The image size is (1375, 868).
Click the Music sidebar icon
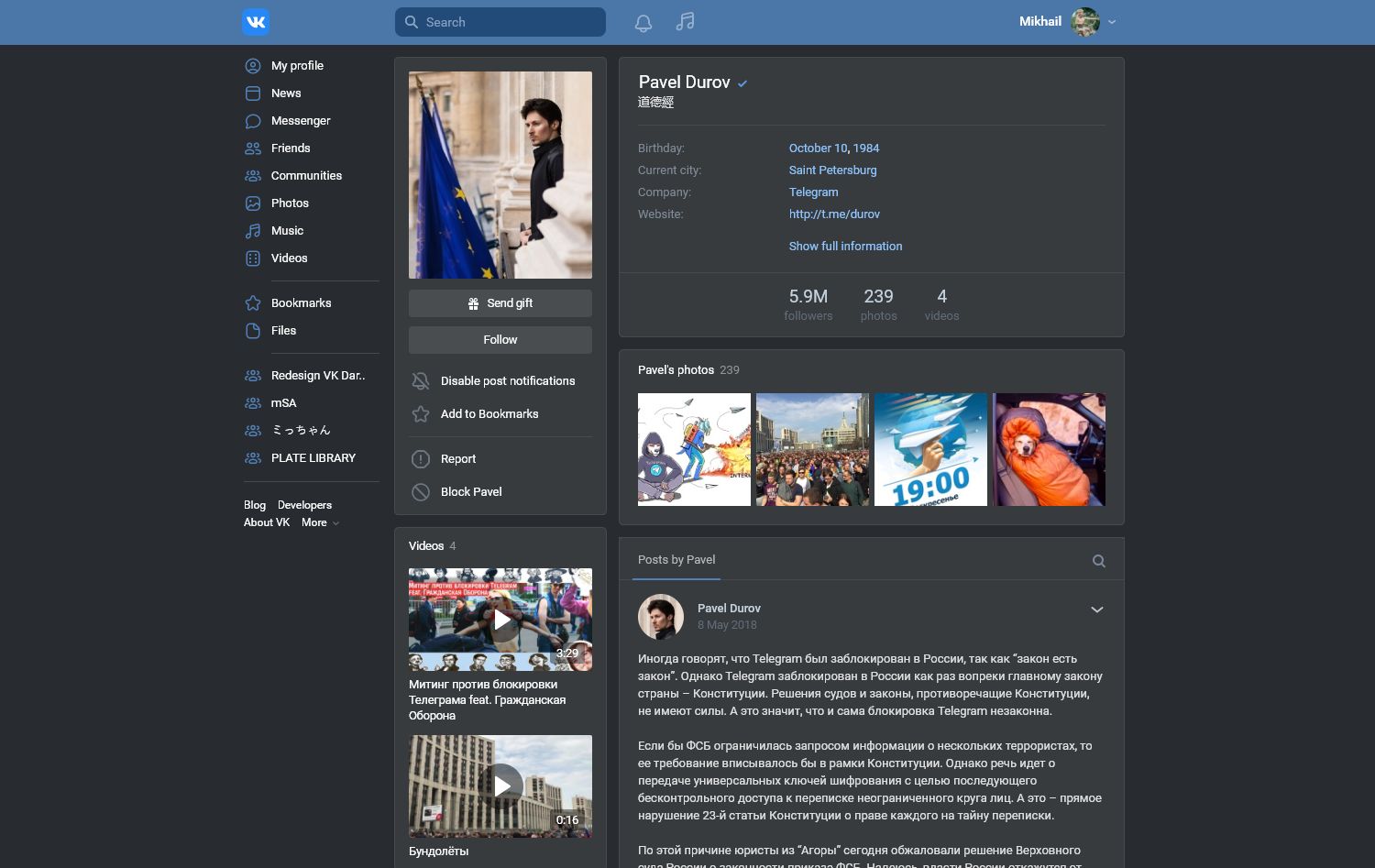point(253,231)
